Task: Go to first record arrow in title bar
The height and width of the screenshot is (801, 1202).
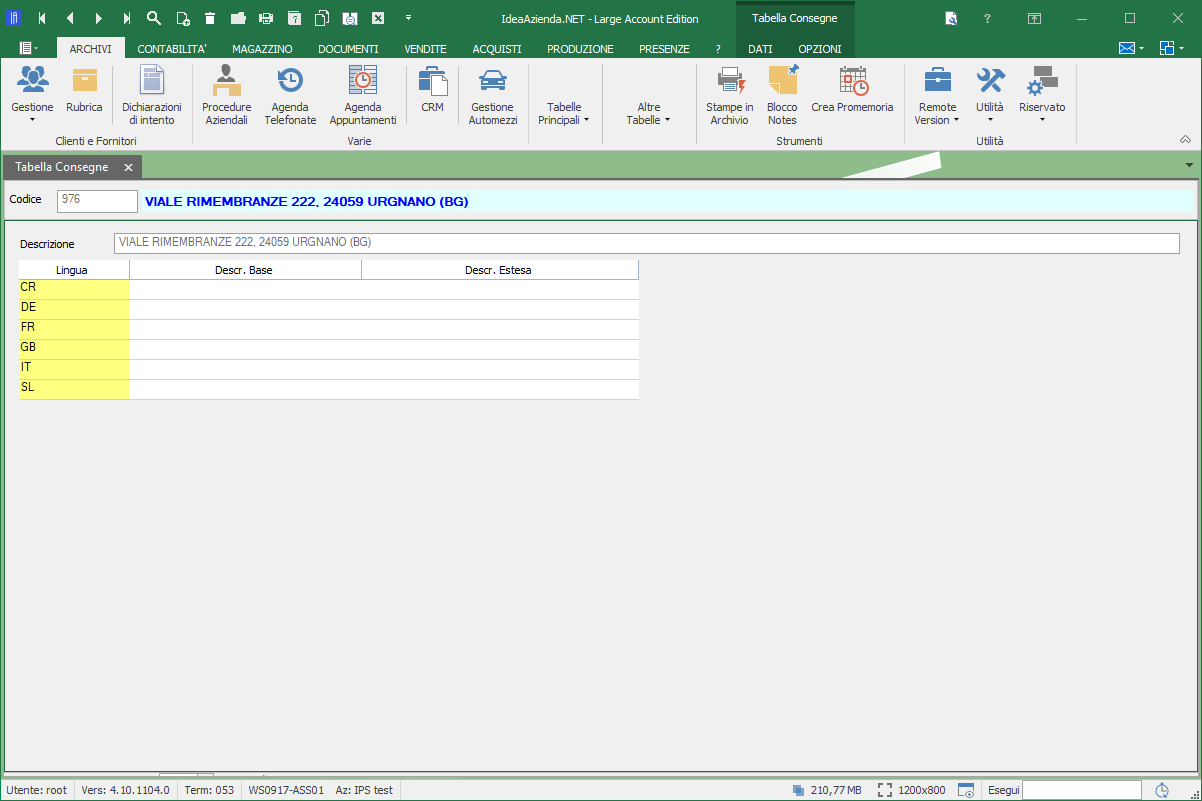Action: 42,18
